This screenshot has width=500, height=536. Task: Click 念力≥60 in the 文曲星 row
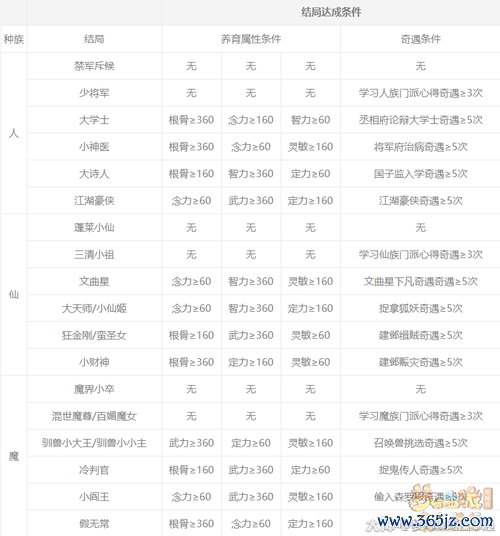191,282
